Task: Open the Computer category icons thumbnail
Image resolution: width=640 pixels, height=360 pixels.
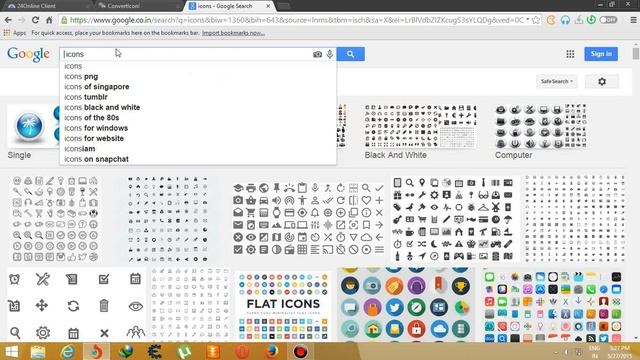Action: click(541, 126)
